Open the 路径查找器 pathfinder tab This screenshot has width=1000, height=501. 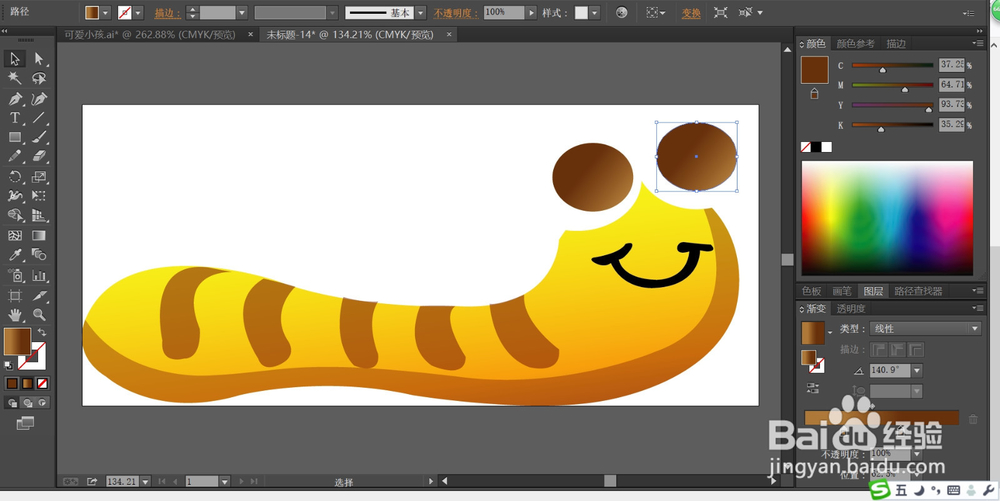point(918,291)
